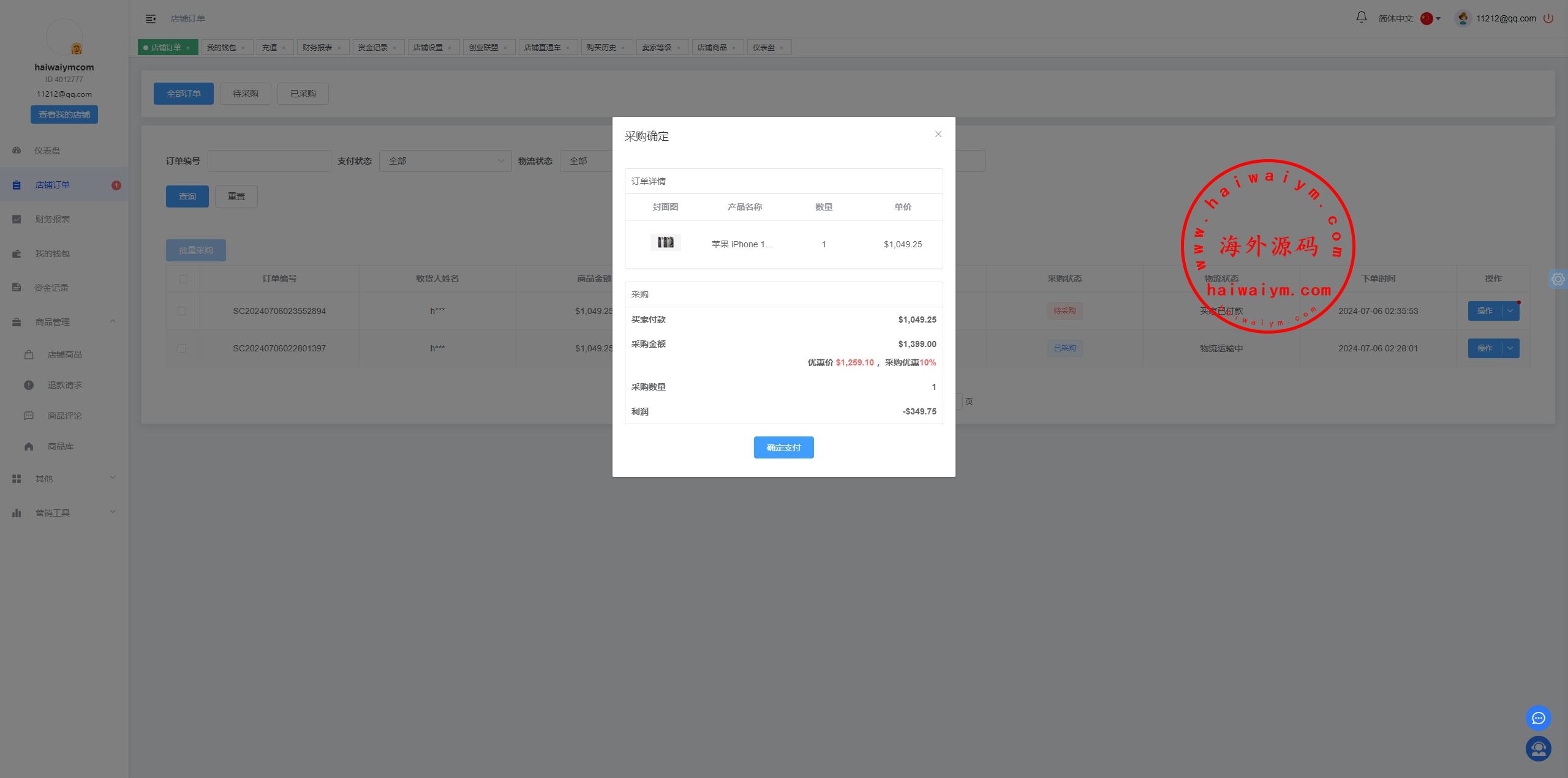Click the notification bell icon
Image resolution: width=1568 pixels, height=778 pixels.
click(1361, 18)
